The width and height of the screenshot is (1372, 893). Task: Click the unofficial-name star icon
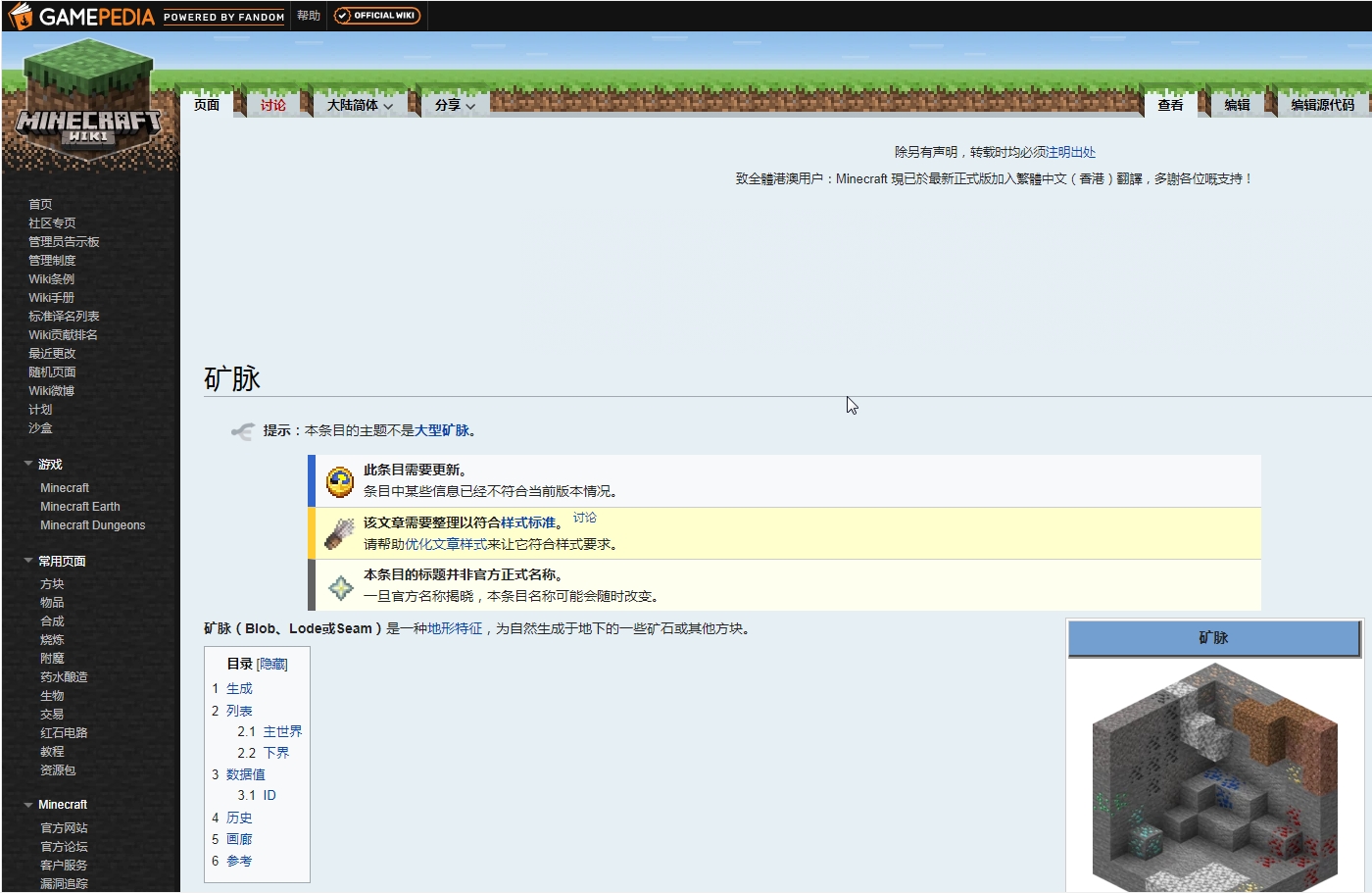click(340, 586)
